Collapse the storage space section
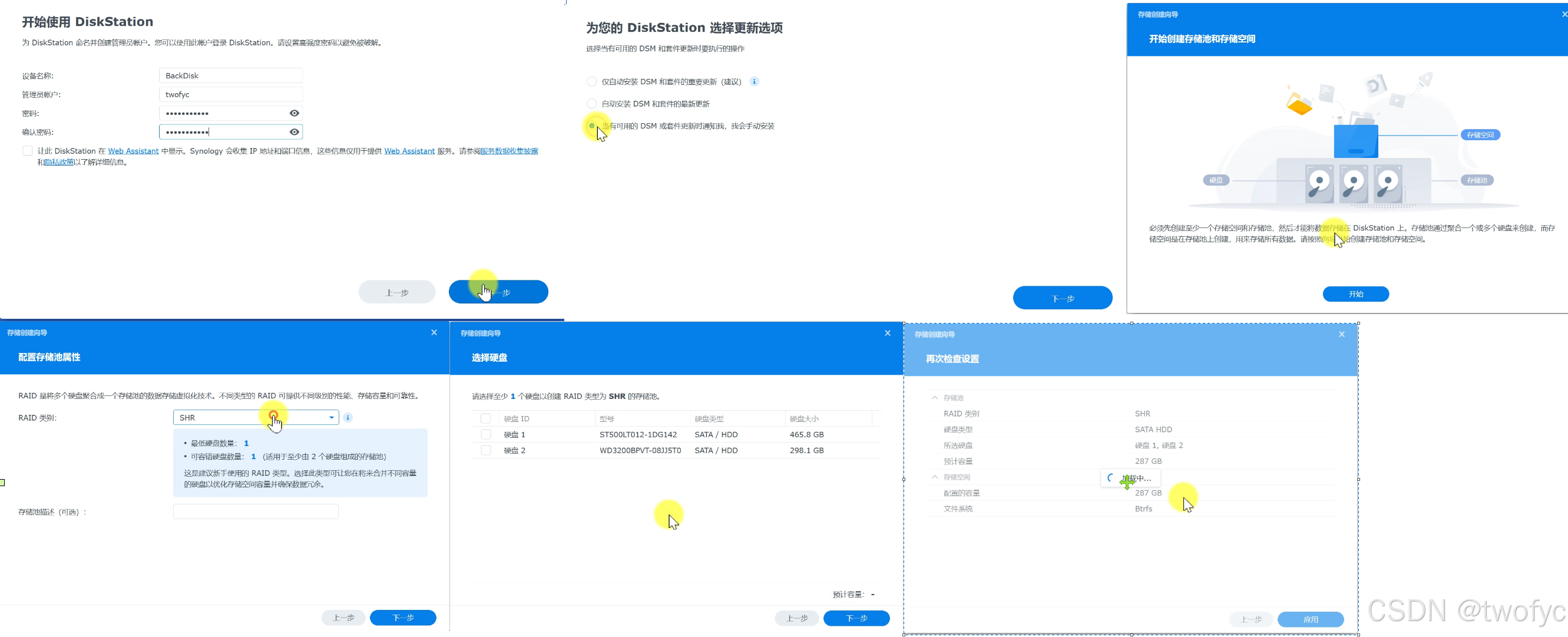1568x637 pixels. [x=935, y=477]
